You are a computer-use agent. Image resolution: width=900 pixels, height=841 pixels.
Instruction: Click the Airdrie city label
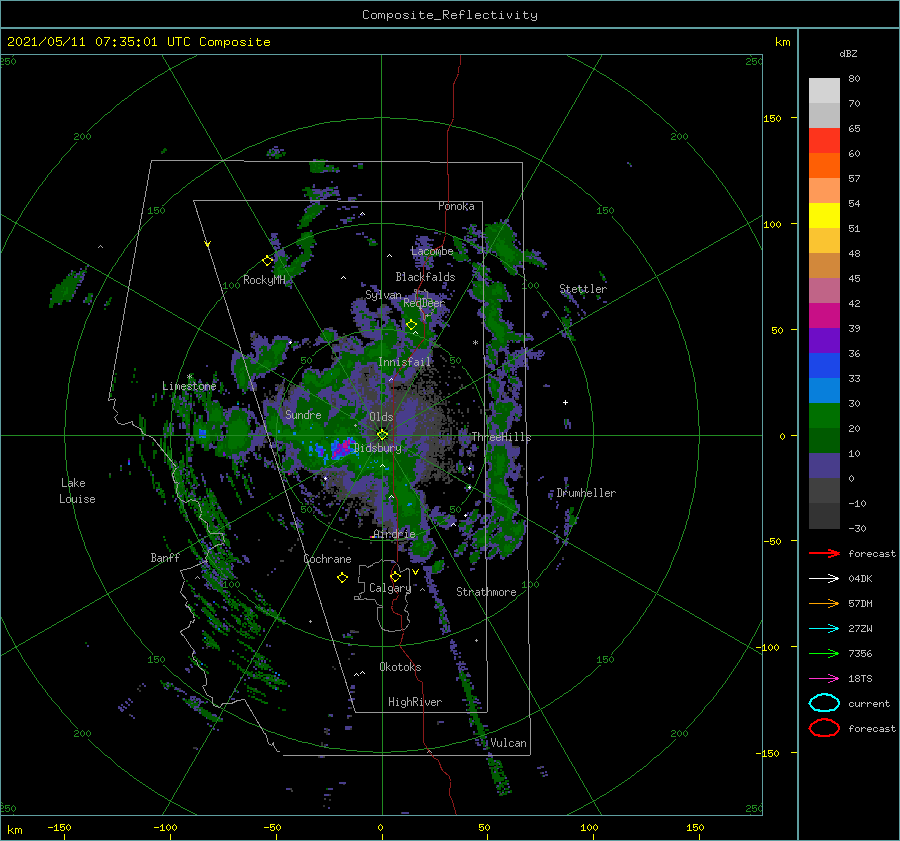(x=394, y=534)
